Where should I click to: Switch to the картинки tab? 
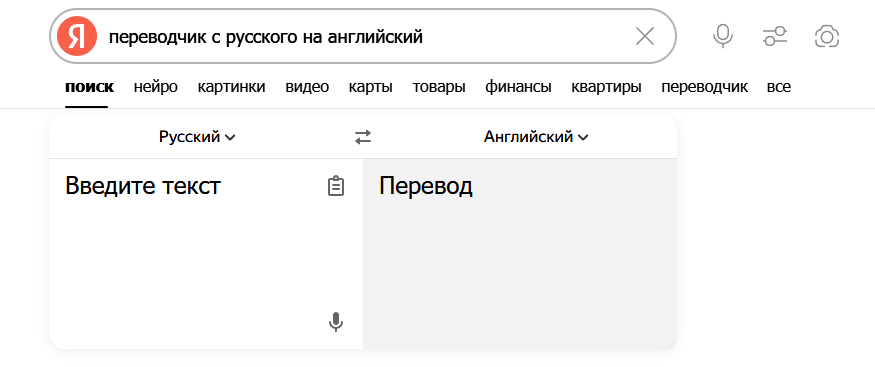coord(232,87)
